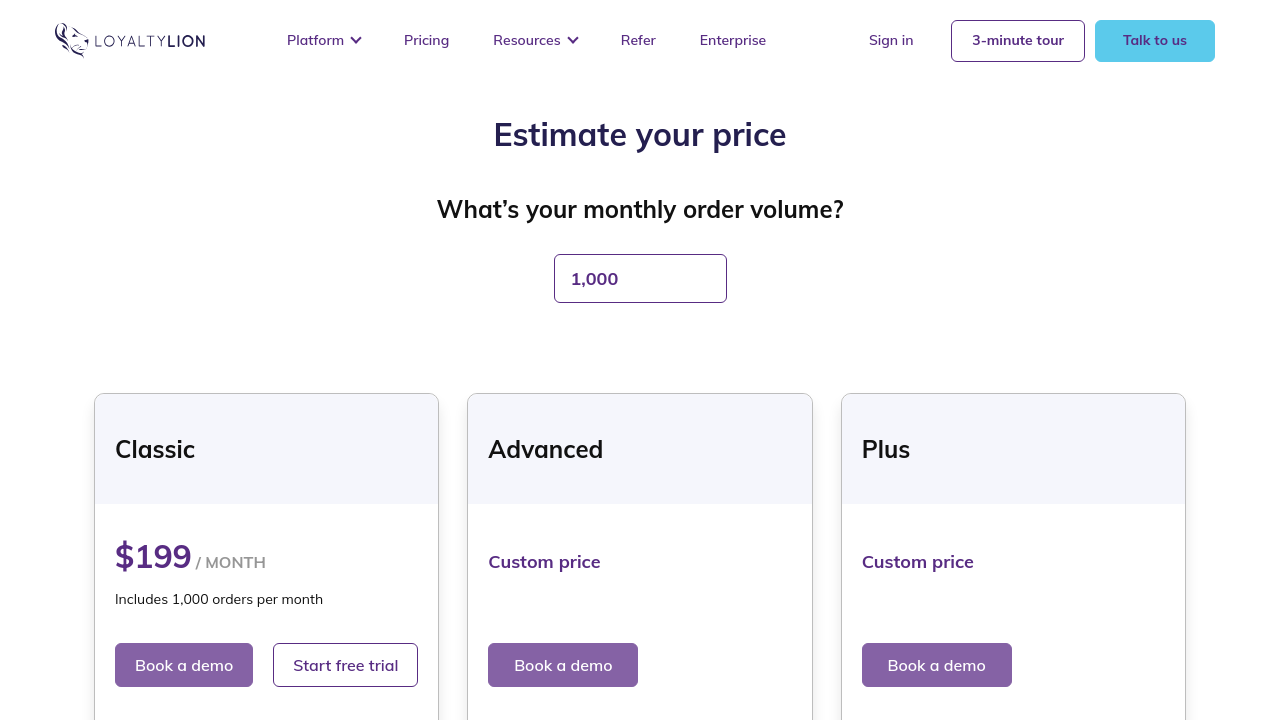Click the Advanced plan heading
This screenshot has height=720, width=1280.
coord(545,450)
